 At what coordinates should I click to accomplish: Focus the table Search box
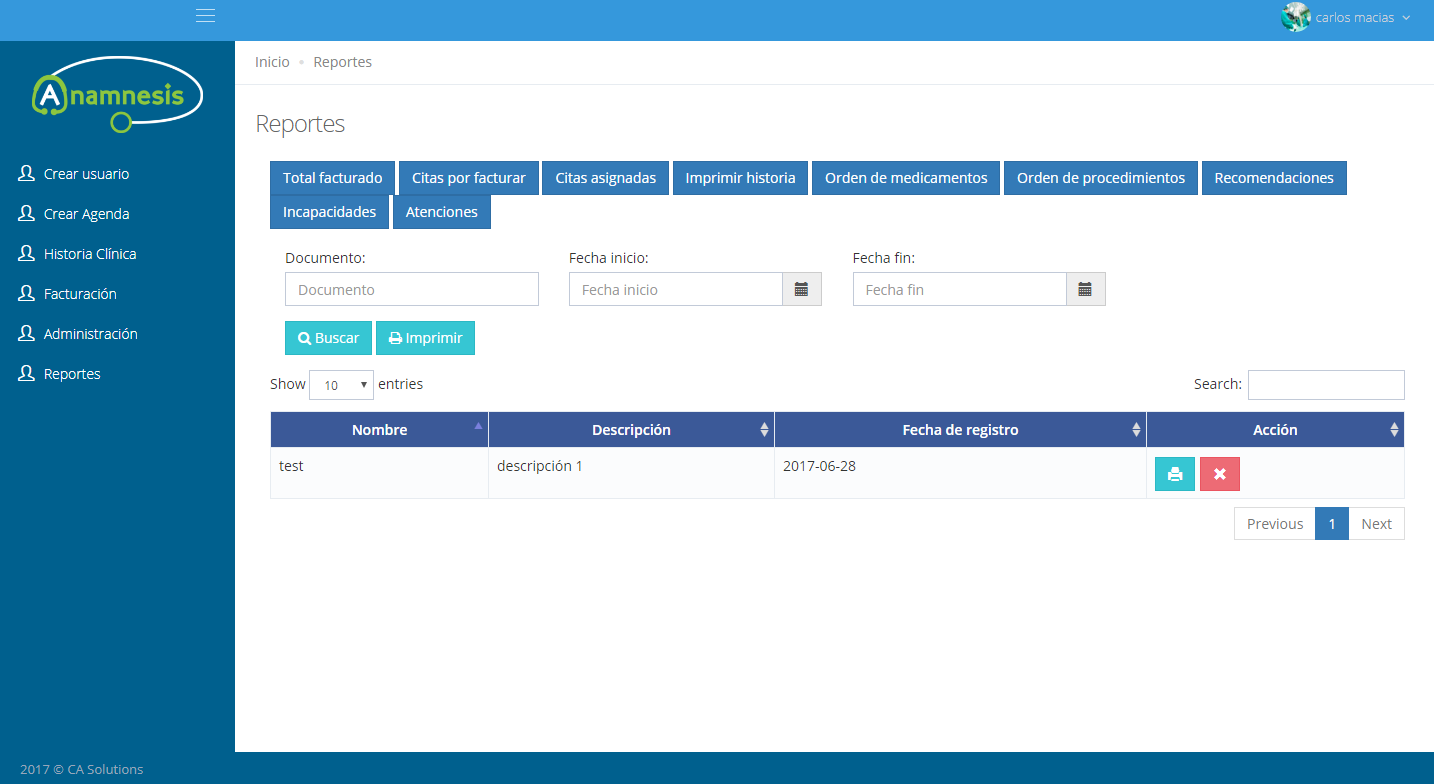[x=1326, y=385]
